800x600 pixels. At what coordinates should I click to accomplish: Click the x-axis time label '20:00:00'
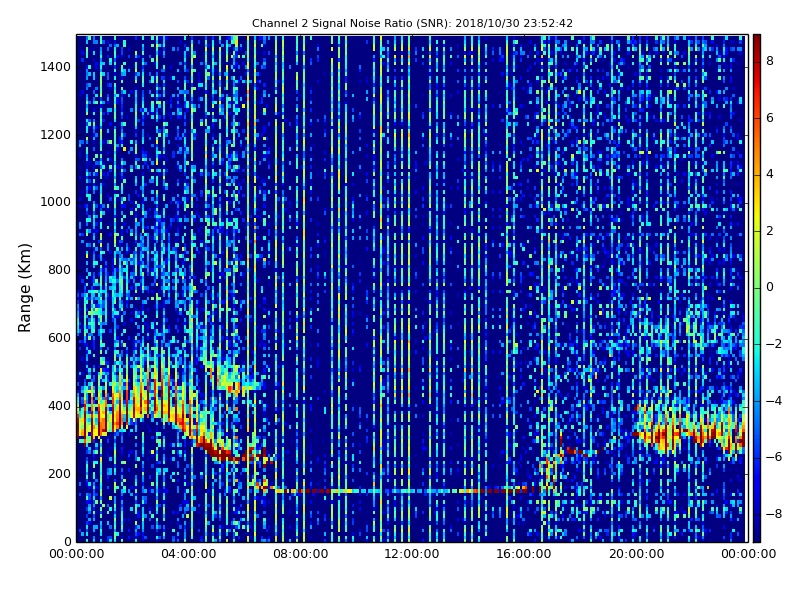tap(637, 554)
